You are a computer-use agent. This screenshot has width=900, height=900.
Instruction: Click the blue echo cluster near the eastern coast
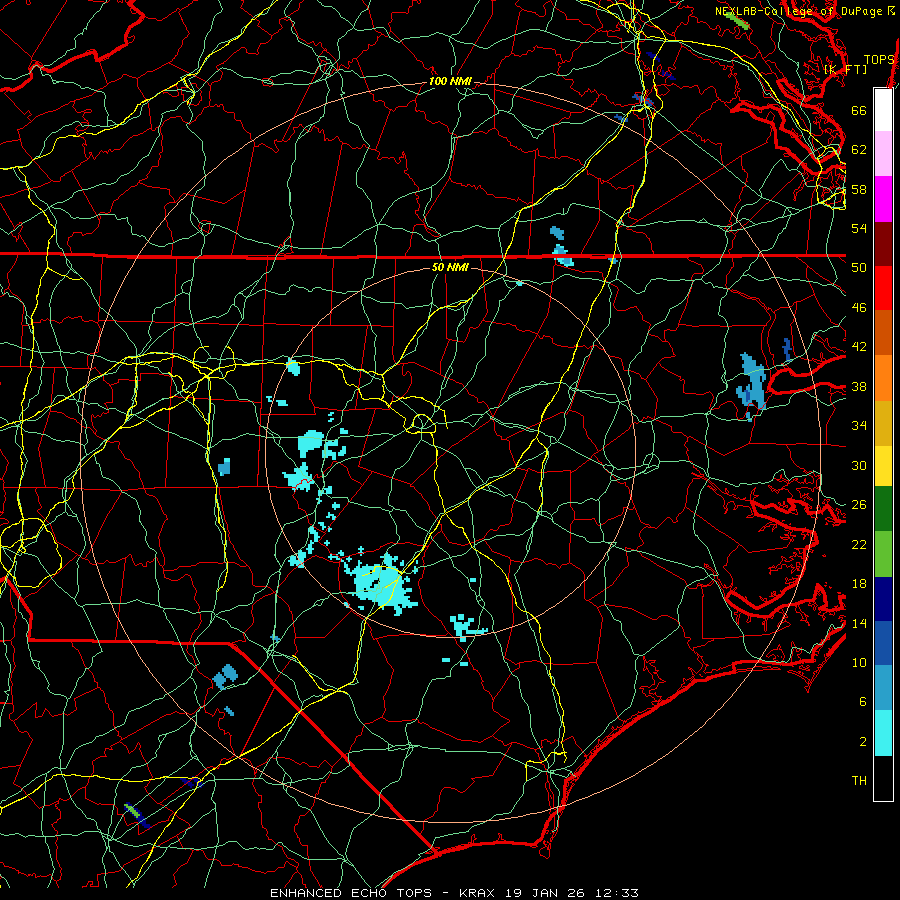[x=752, y=386]
